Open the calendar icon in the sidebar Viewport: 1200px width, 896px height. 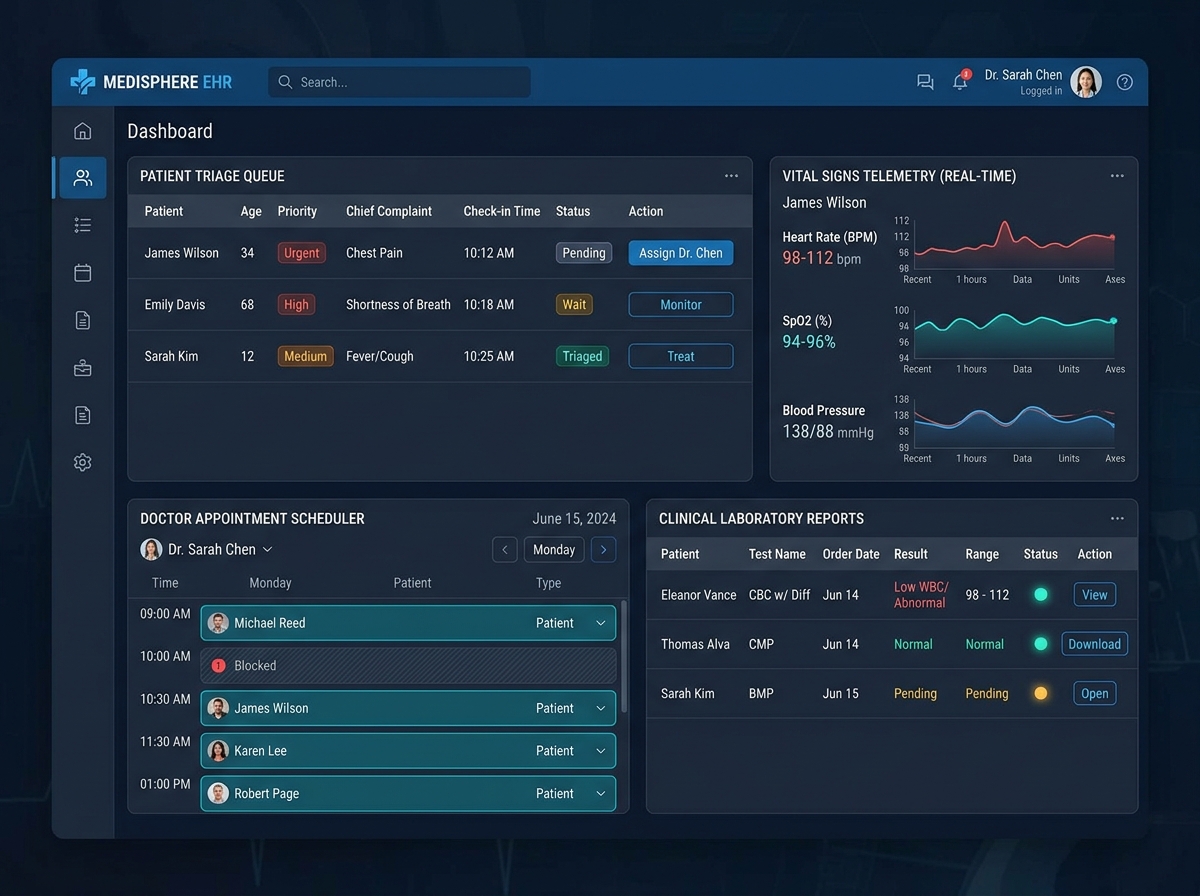coord(83,272)
